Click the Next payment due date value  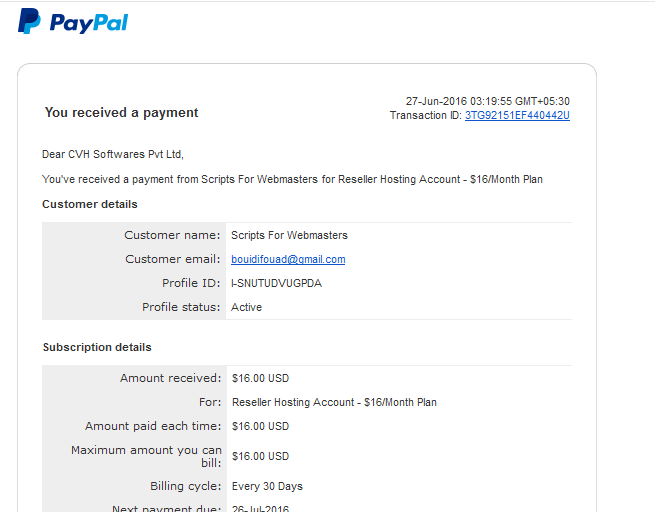click(x=261, y=508)
